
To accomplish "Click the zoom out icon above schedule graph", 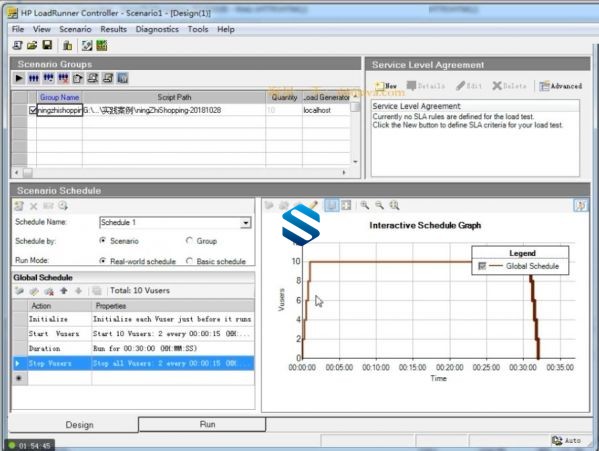I will [x=379, y=205].
